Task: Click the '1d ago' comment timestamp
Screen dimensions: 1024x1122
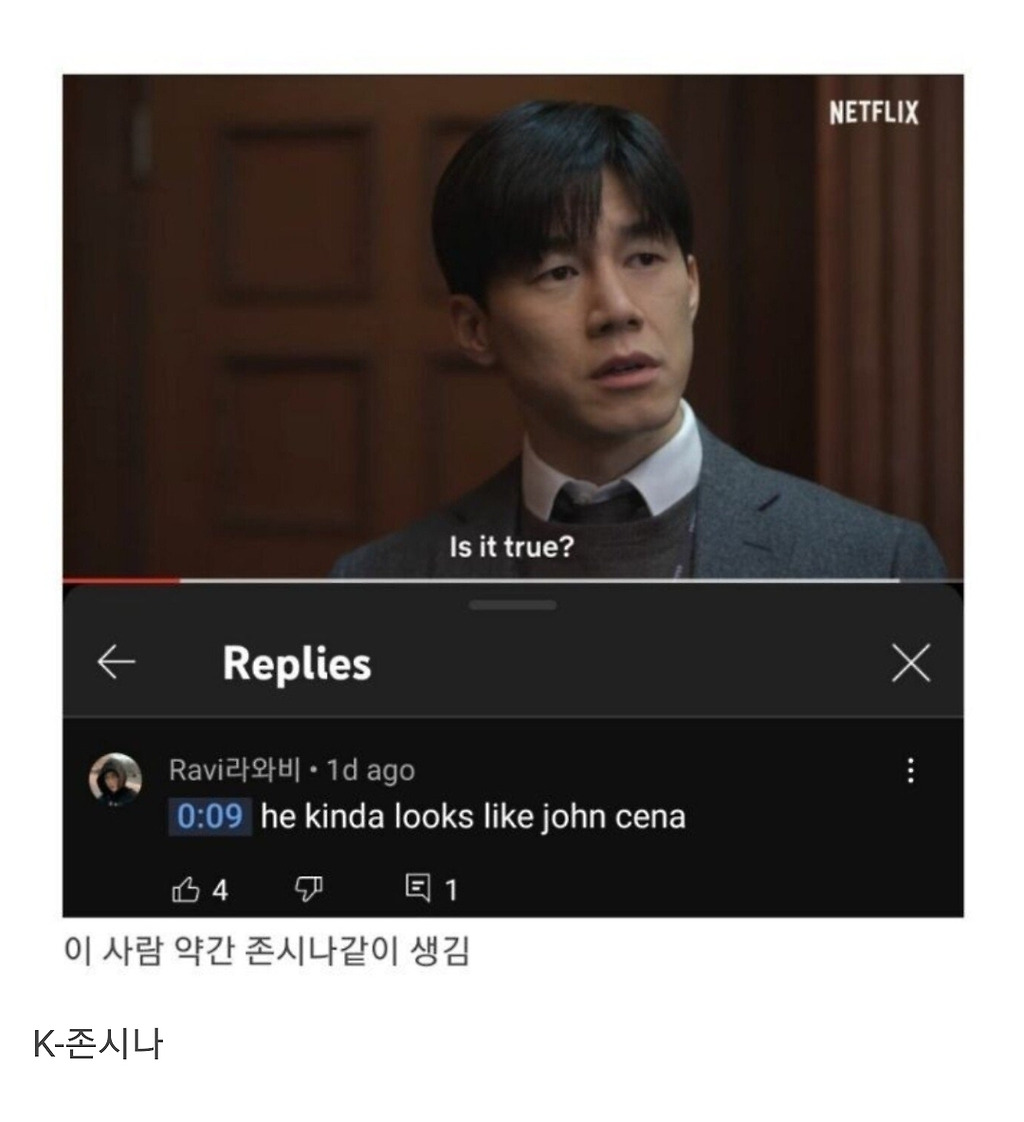Action: [371, 771]
